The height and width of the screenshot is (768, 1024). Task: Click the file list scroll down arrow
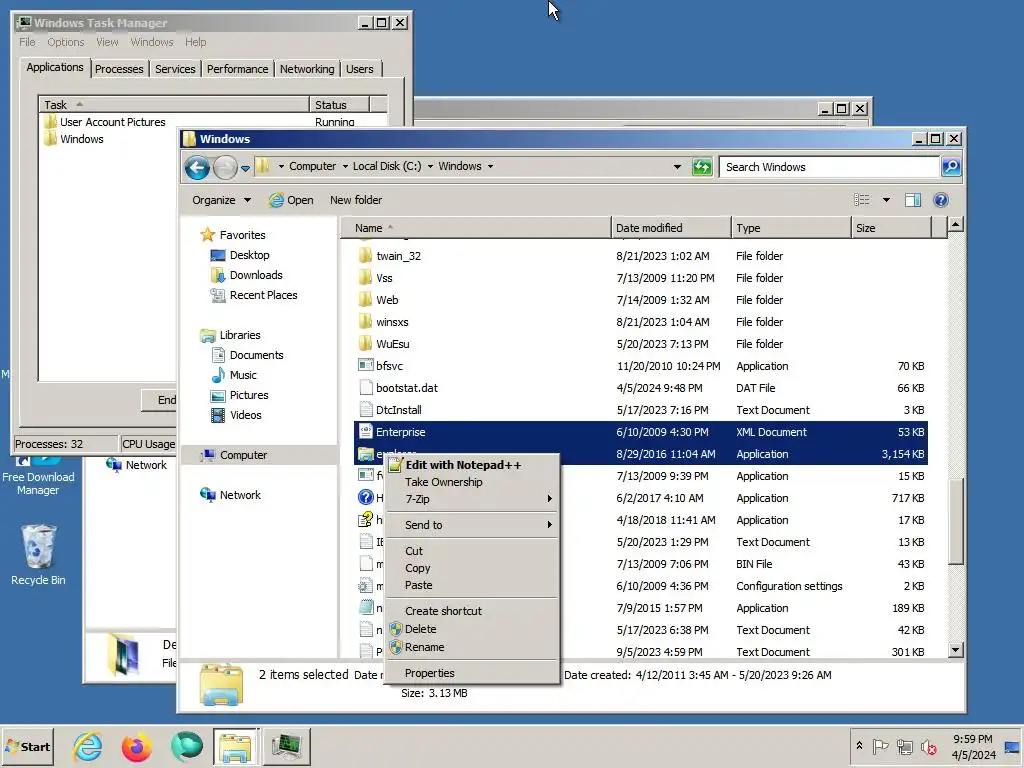click(956, 650)
